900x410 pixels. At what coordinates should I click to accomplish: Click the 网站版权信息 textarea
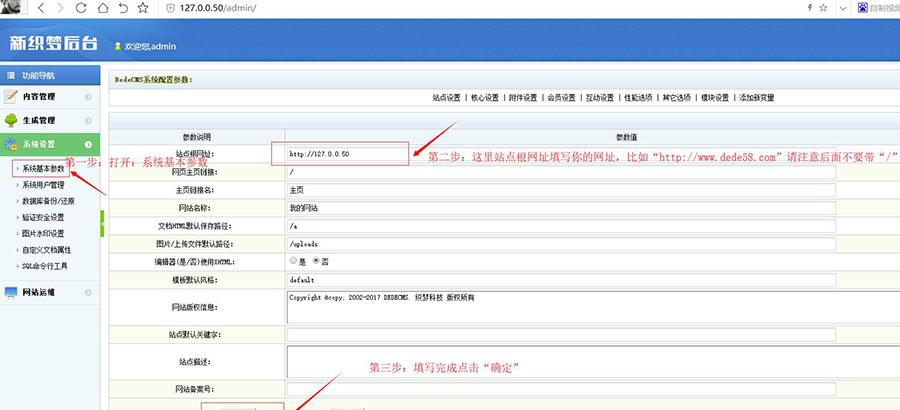click(x=593, y=307)
